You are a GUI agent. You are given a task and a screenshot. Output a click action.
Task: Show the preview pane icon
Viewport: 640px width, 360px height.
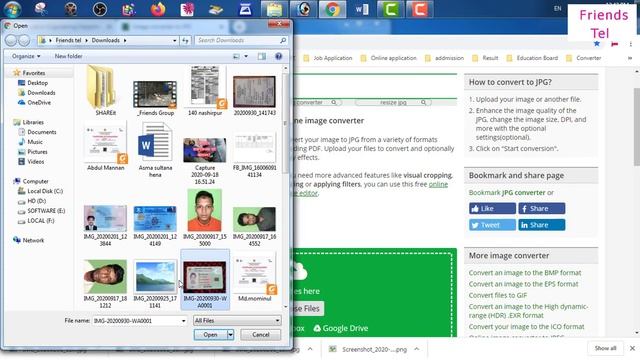262,56
